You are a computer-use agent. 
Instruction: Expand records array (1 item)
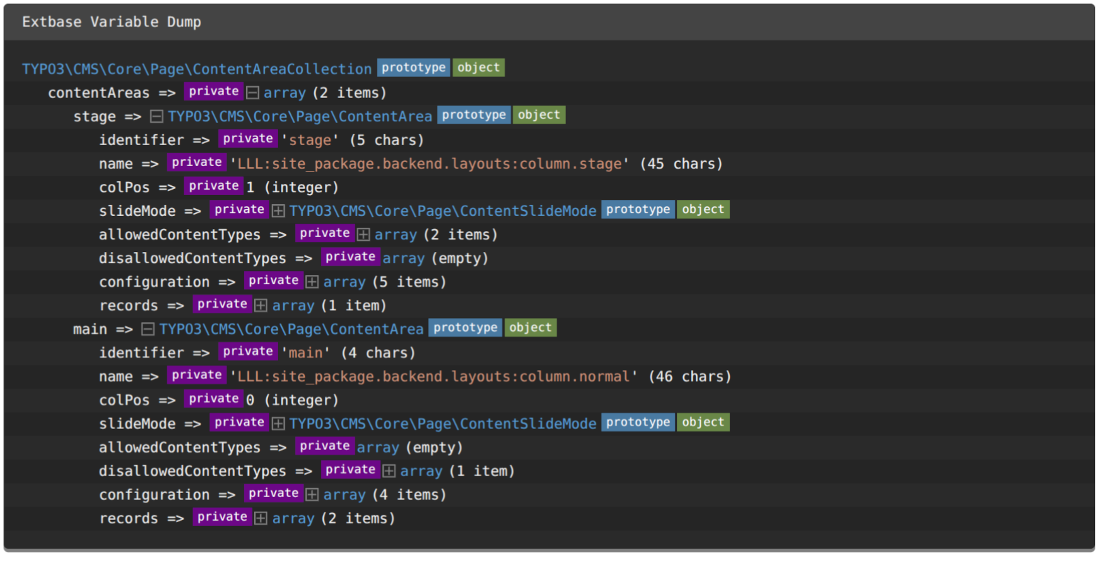pos(261,306)
